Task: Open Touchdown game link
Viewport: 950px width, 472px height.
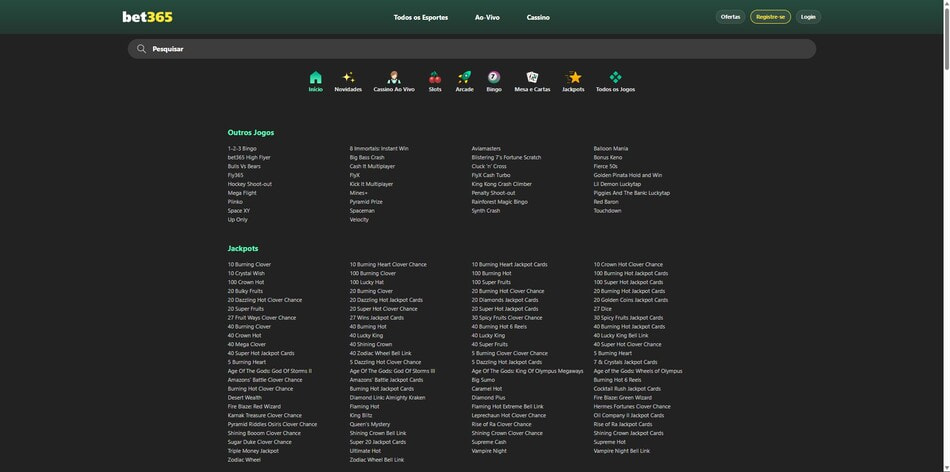Action: [x=608, y=211]
